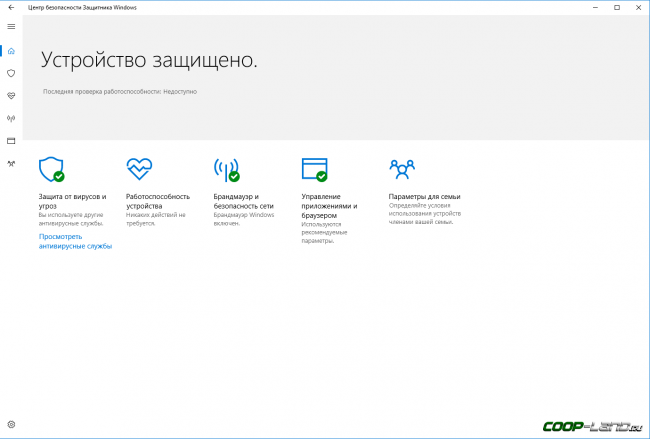Open the 'Работоспособность устройства' heading
Viewport: 650px width, 439px height.
[x=158, y=201]
